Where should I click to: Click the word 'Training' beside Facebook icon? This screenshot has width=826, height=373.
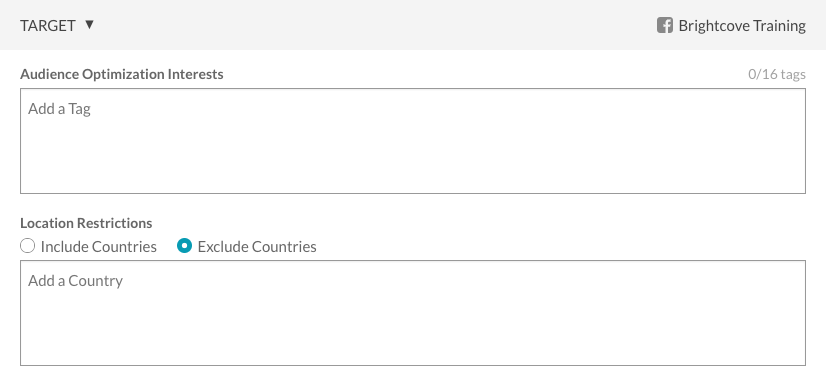coord(779,26)
